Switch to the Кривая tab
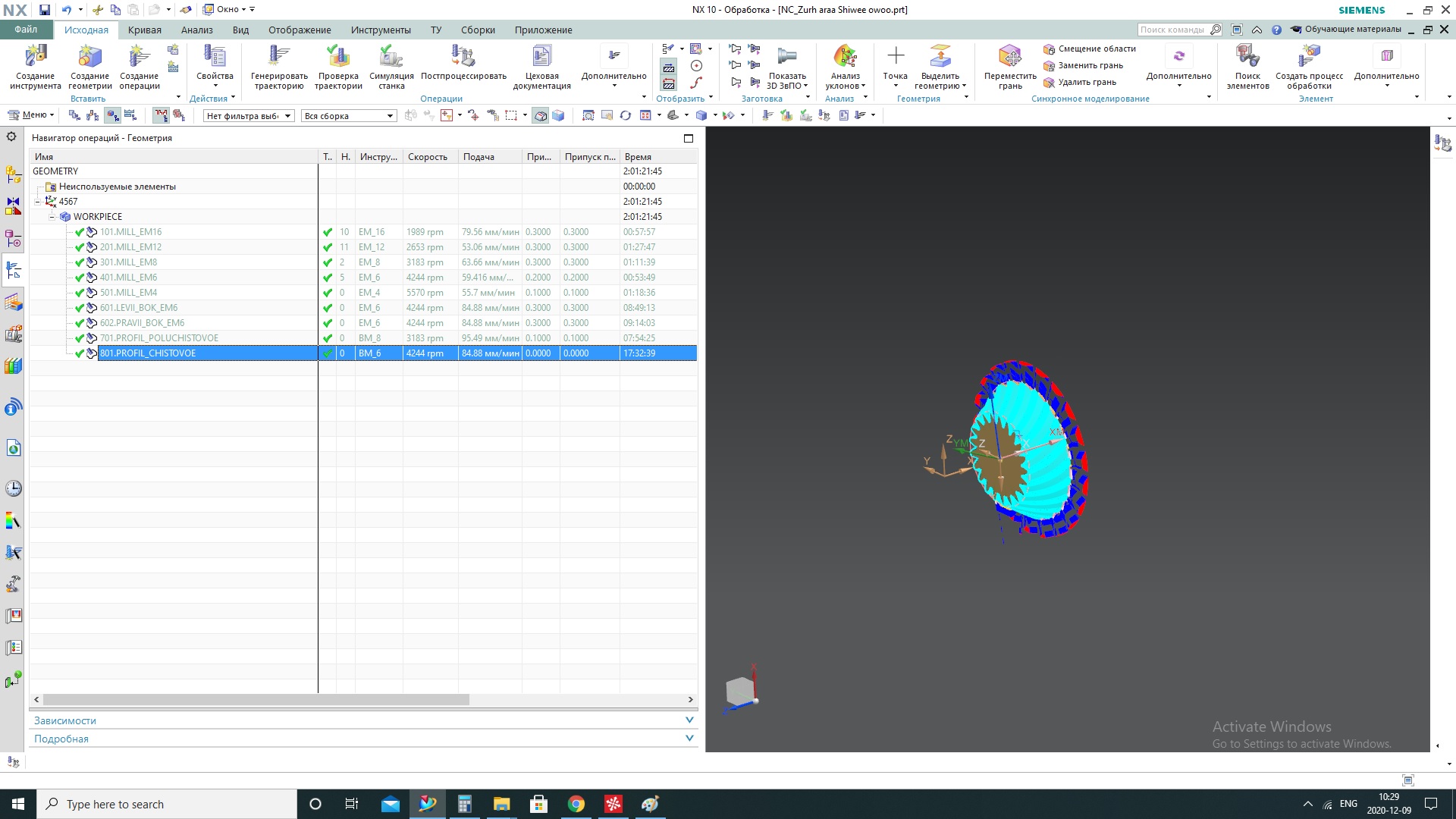Image resolution: width=1456 pixels, height=819 pixels. point(144,30)
